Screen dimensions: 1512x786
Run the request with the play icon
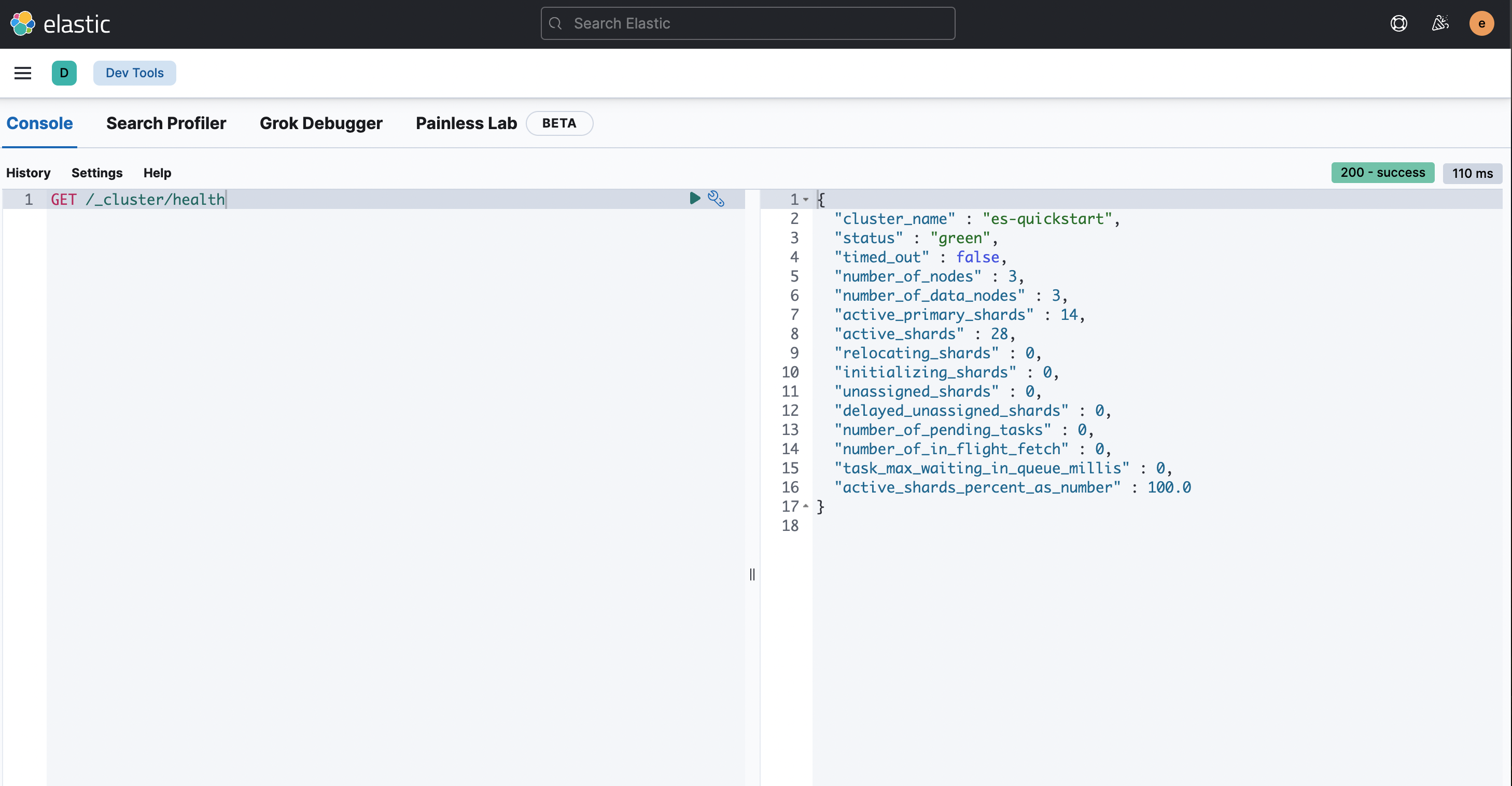click(694, 199)
